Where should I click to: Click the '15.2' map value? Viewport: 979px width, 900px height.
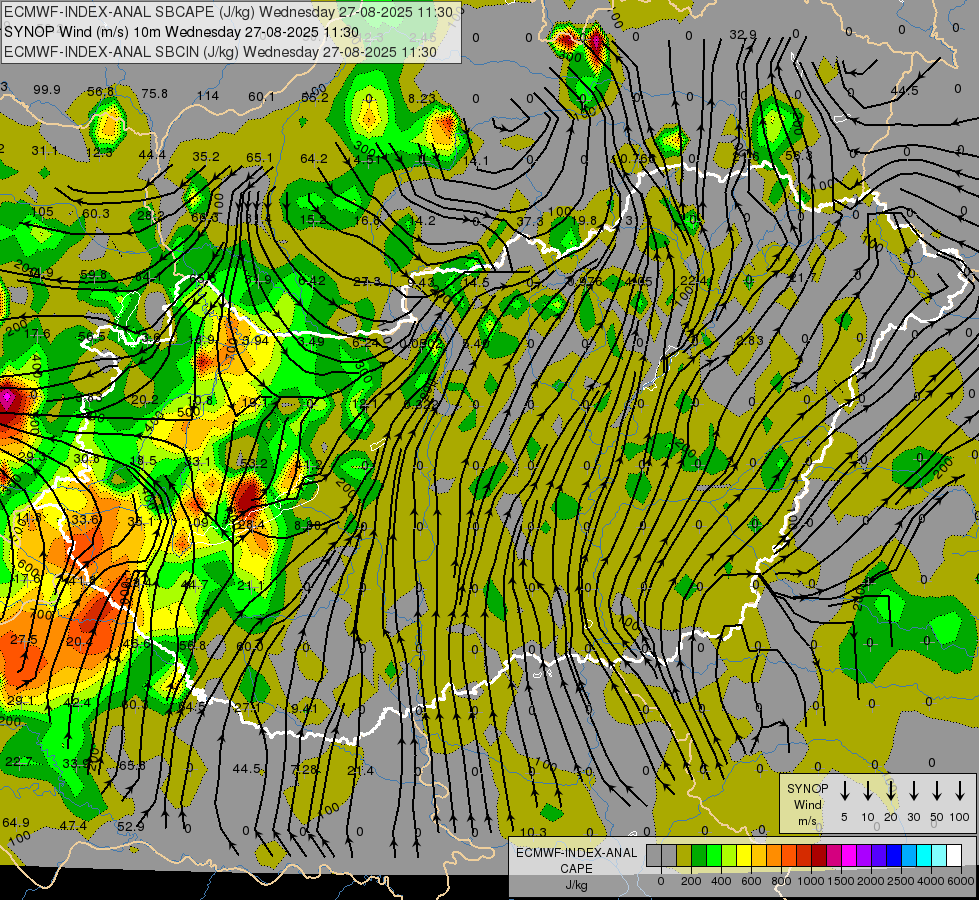click(x=313, y=219)
